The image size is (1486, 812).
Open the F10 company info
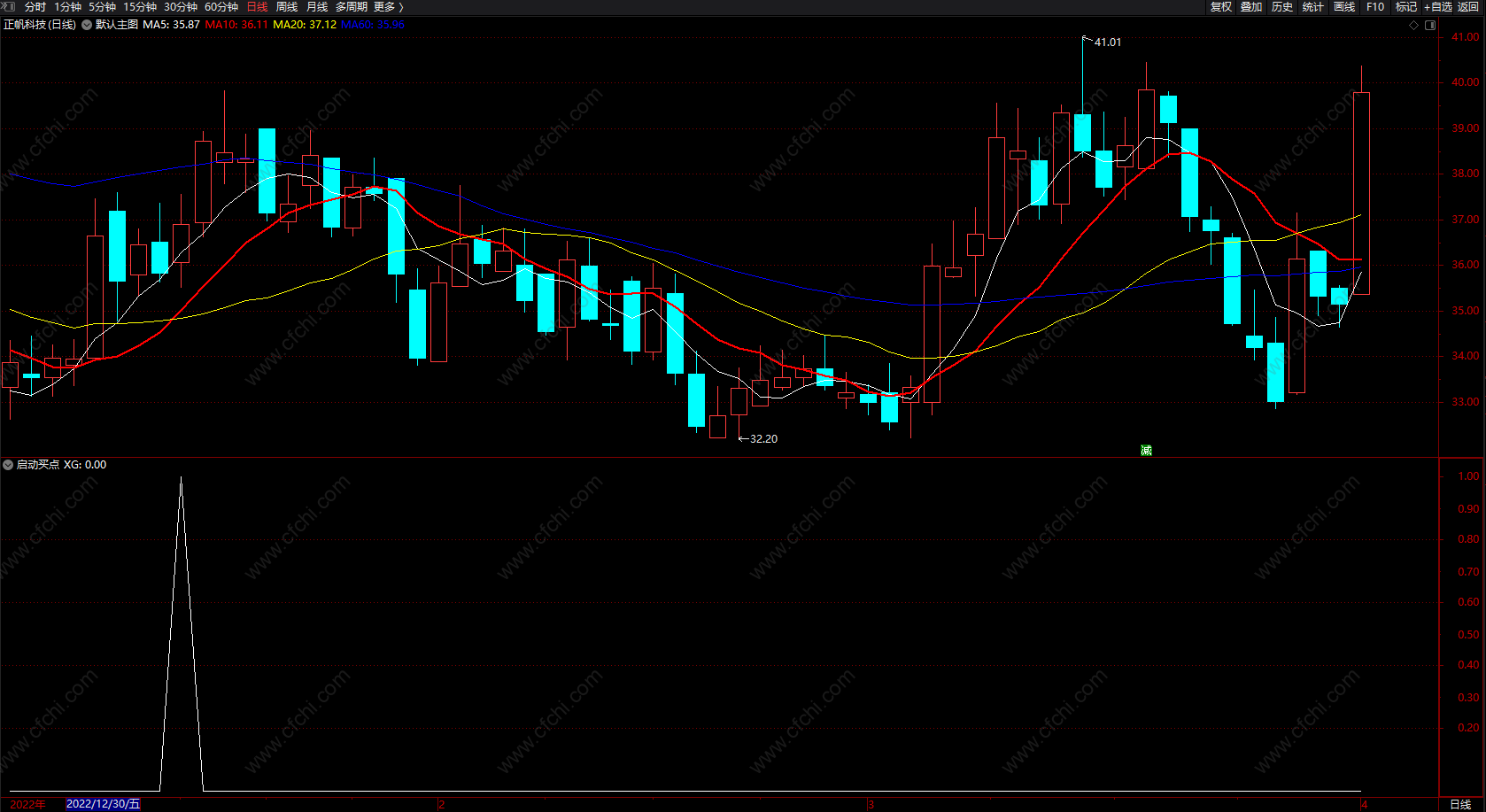tap(1375, 7)
